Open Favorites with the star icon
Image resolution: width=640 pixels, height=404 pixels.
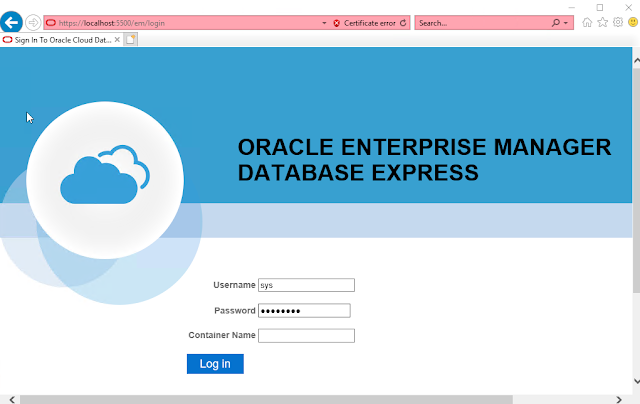coord(602,22)
